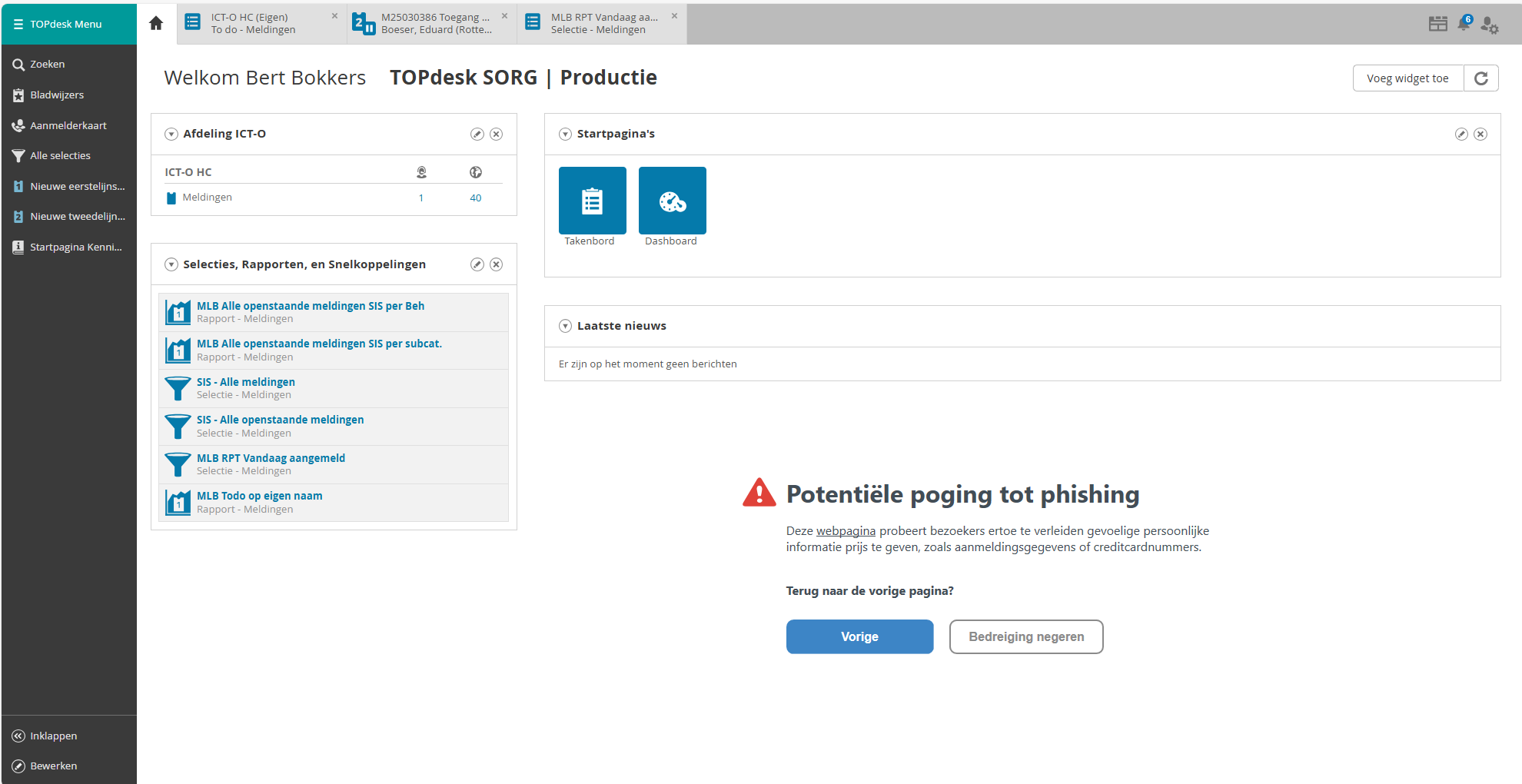Collapse the Startpagina's widget
This screenshot has height=784, width=1522.
click(565, 135)
